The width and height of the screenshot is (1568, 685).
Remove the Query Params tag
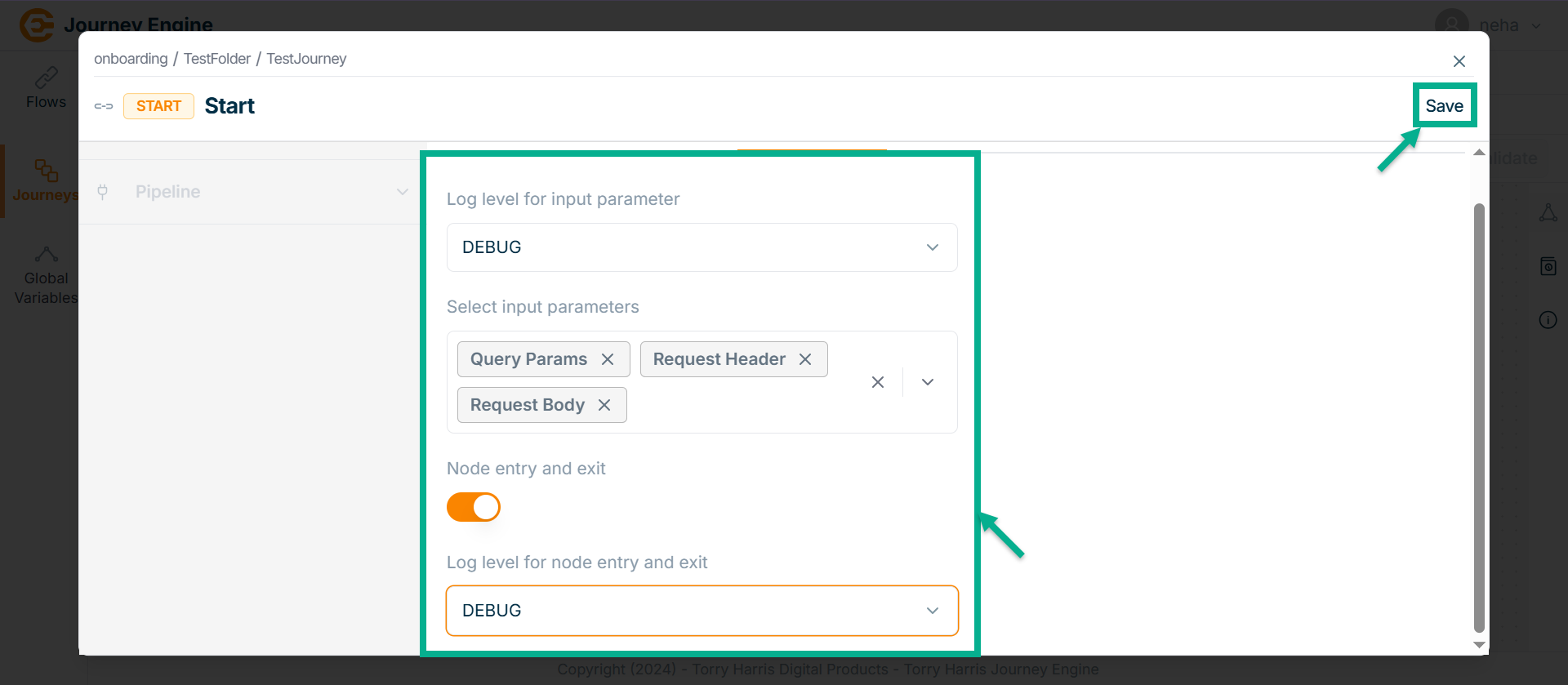coord(608,359)
